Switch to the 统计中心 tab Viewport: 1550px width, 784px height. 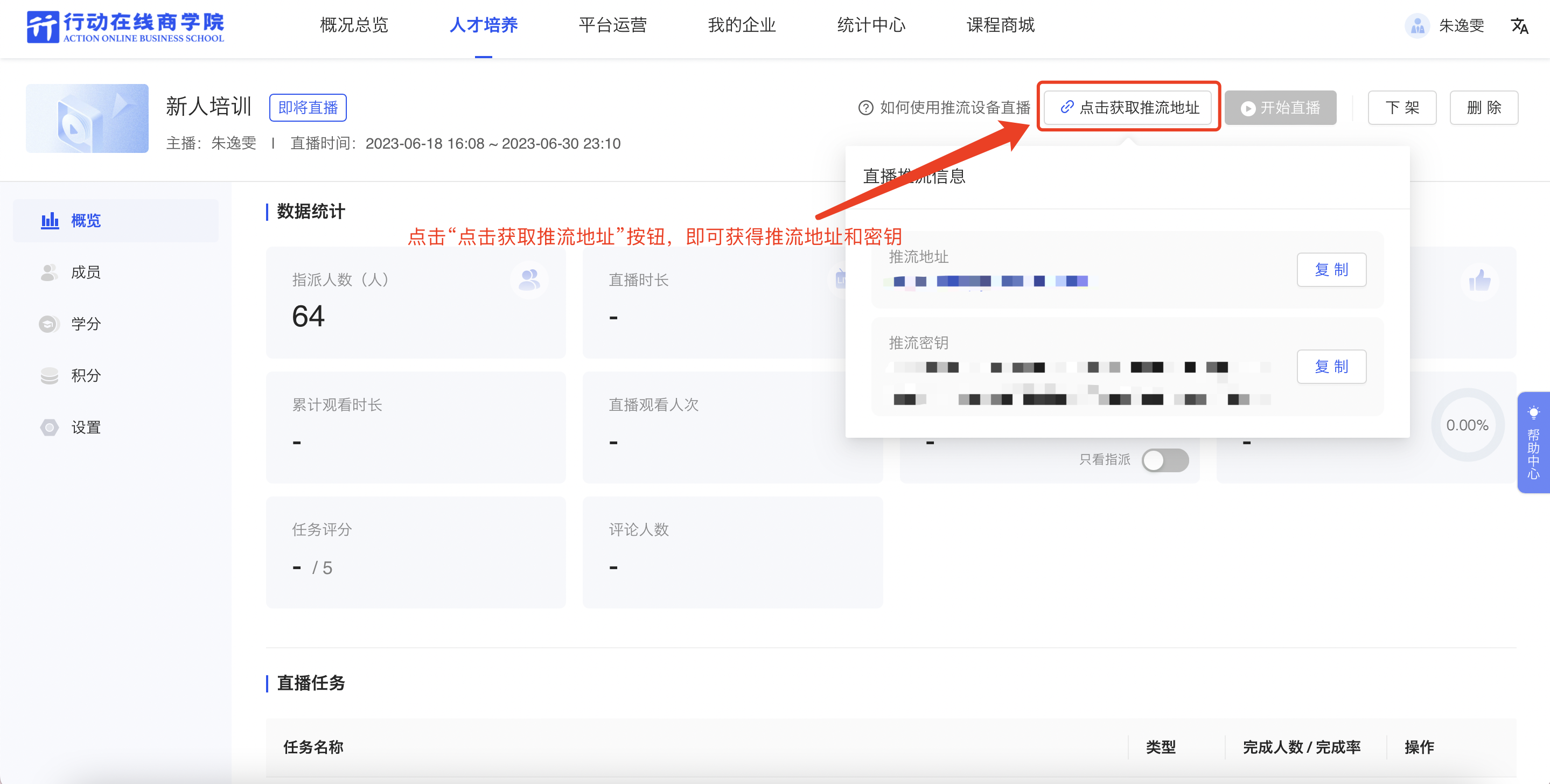coord(871,25)
